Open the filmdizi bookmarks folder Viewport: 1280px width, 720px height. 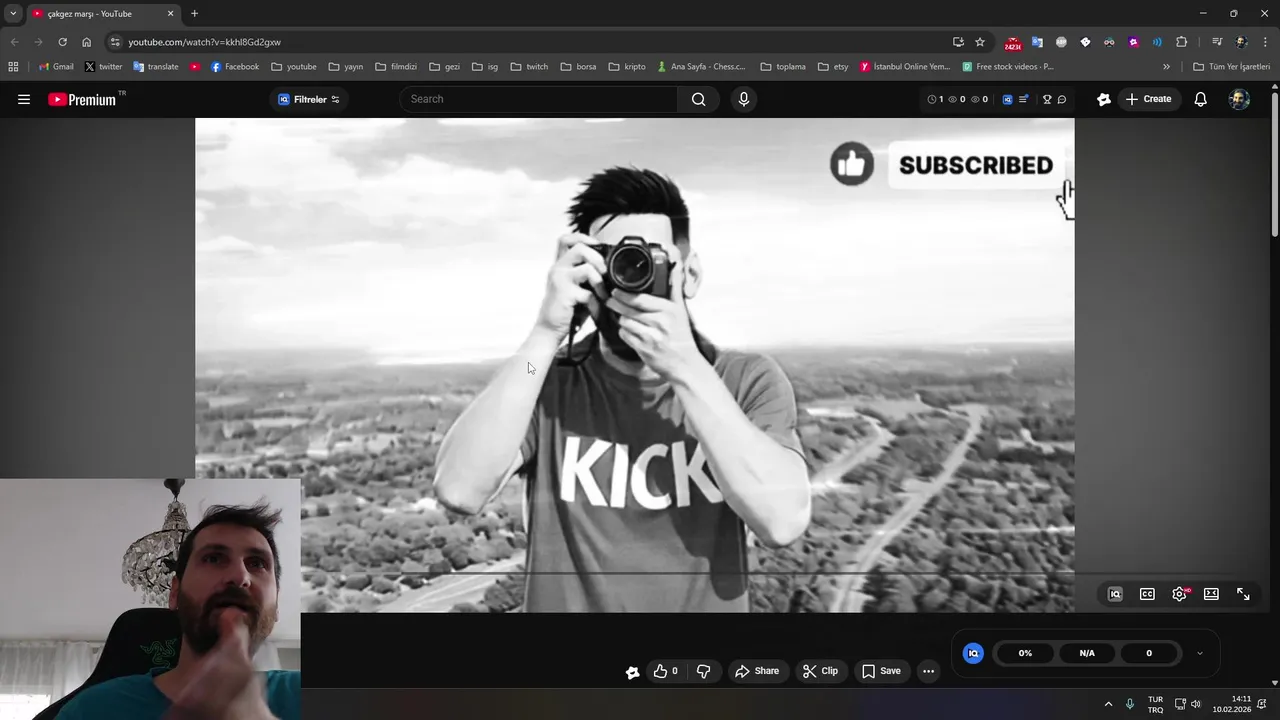396,67
